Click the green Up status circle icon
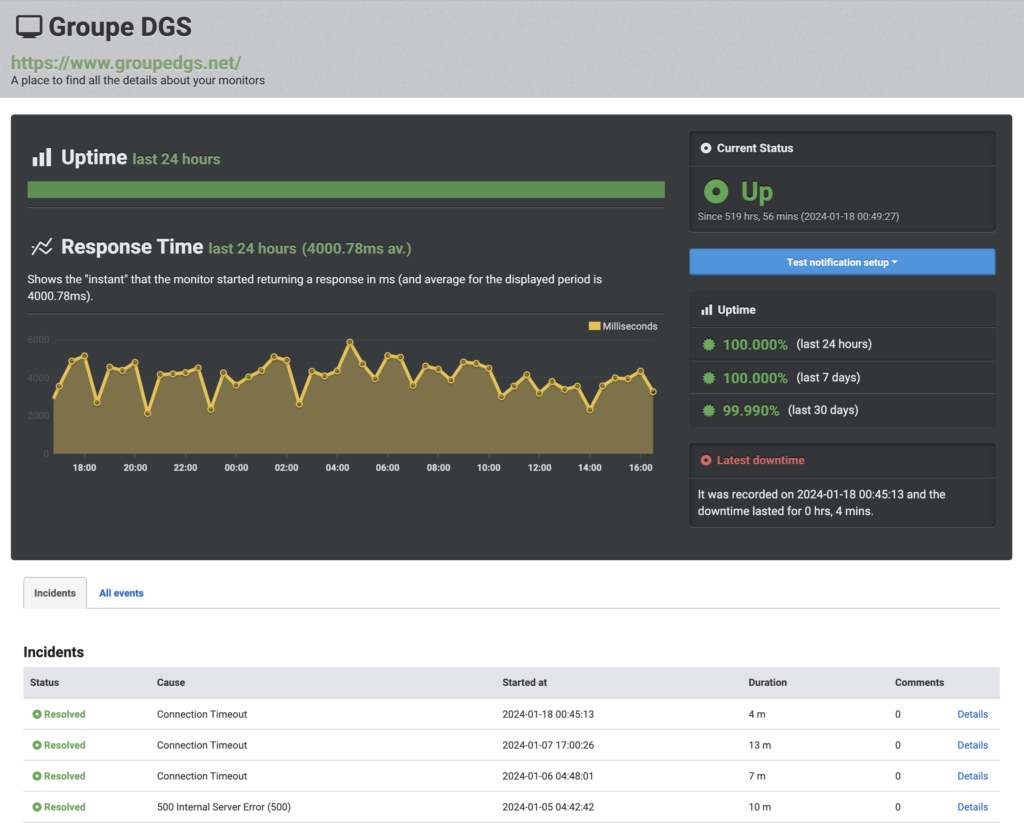The image size is (1024, 823). (715, 191)
